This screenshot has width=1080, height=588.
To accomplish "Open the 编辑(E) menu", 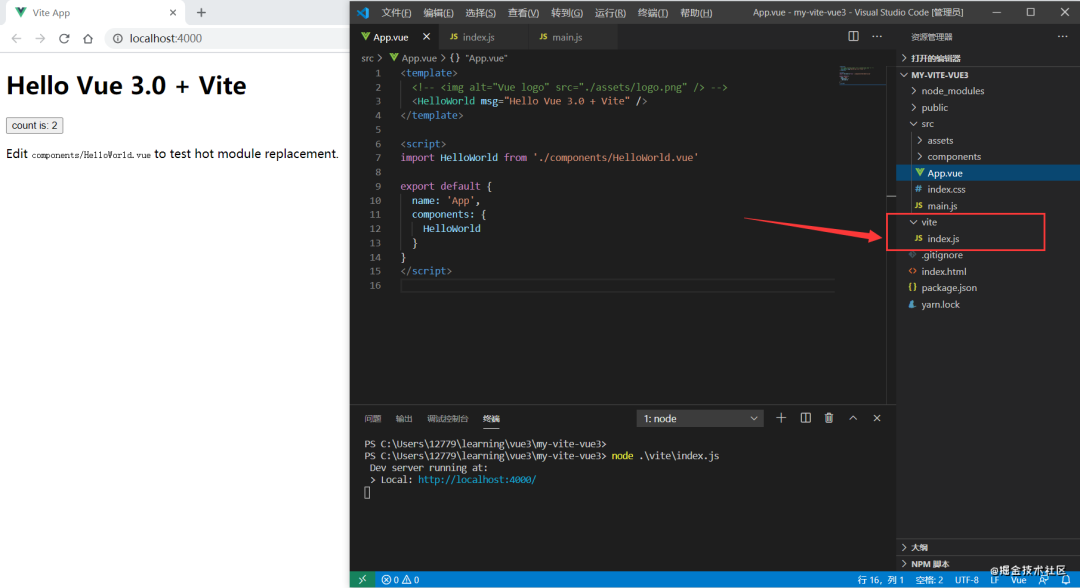I will coord(438,13).
